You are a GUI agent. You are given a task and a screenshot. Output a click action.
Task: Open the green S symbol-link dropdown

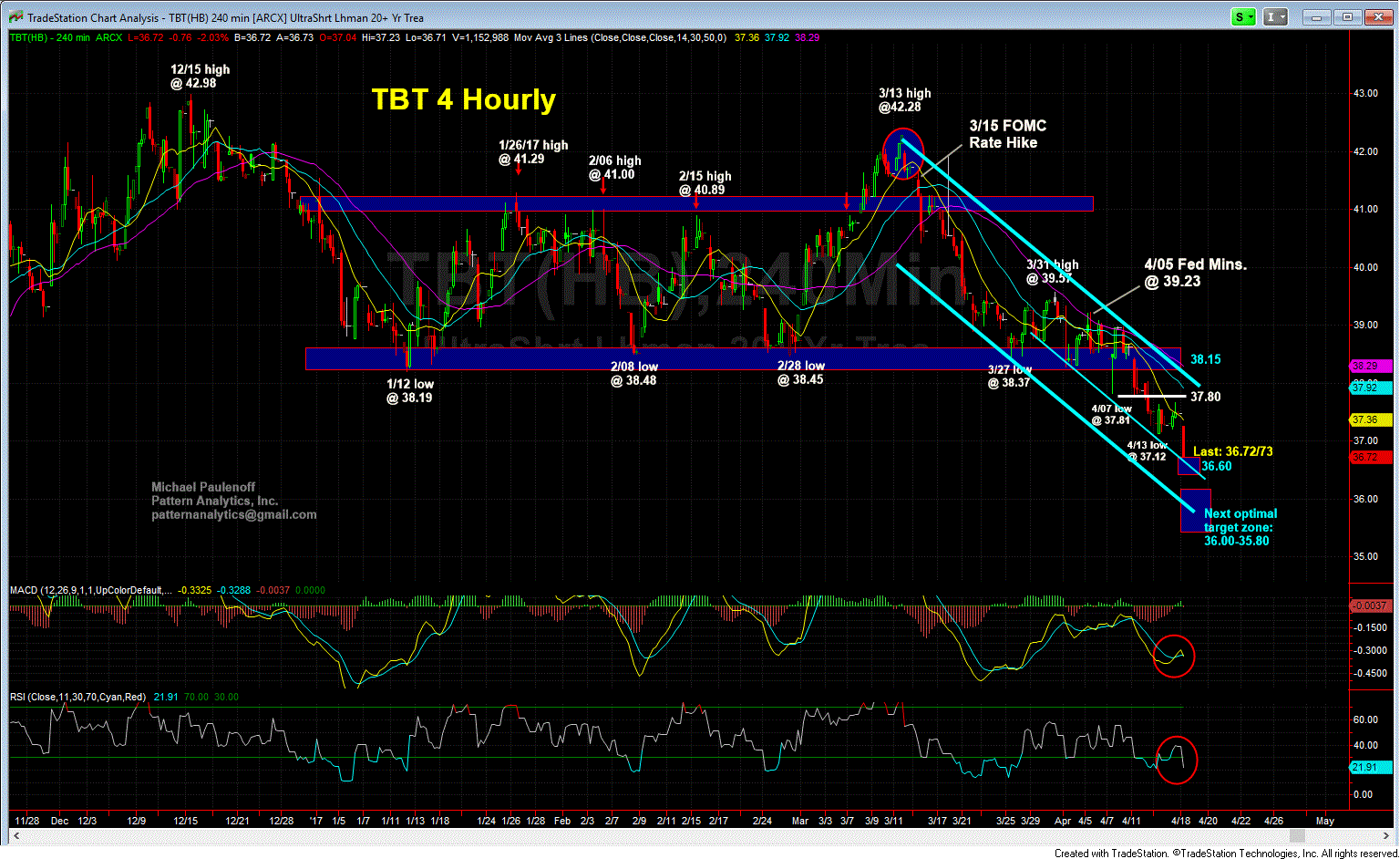click(x=1244, y=17)
